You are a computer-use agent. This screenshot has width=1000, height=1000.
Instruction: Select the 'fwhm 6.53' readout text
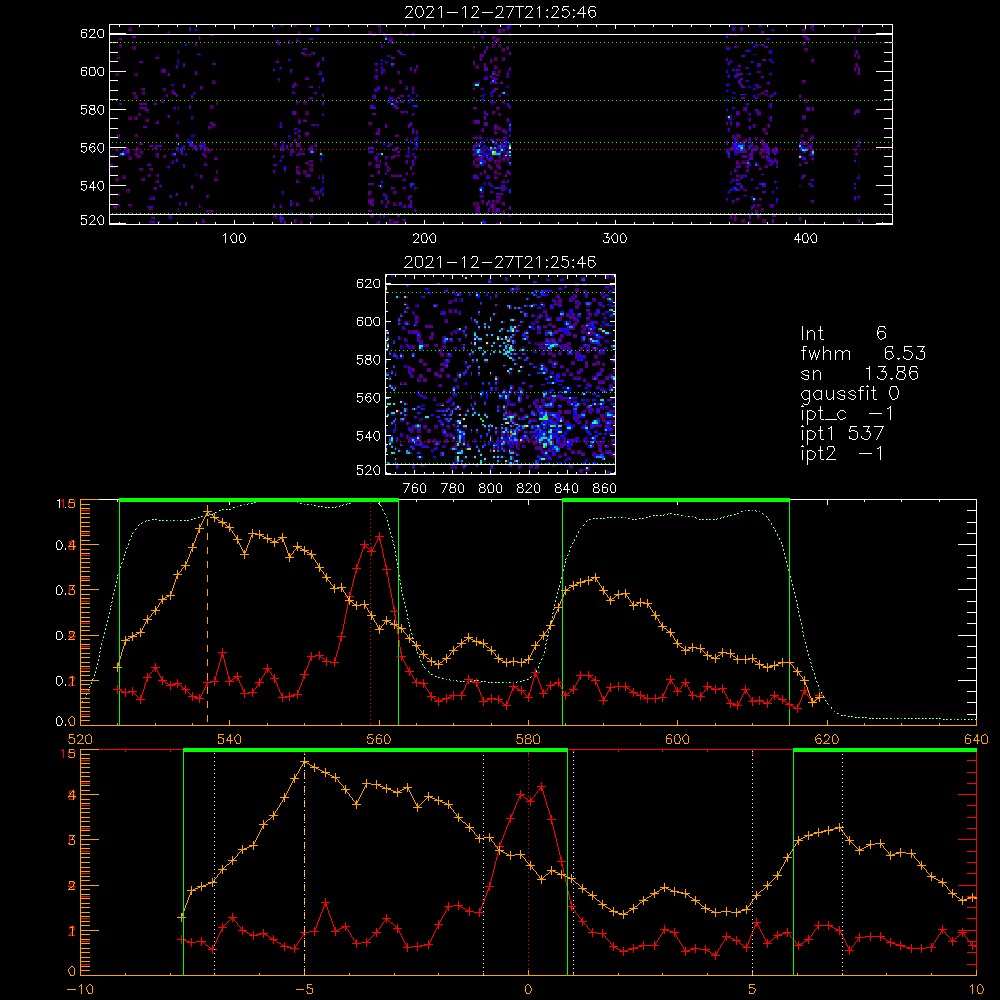(863, 353)
